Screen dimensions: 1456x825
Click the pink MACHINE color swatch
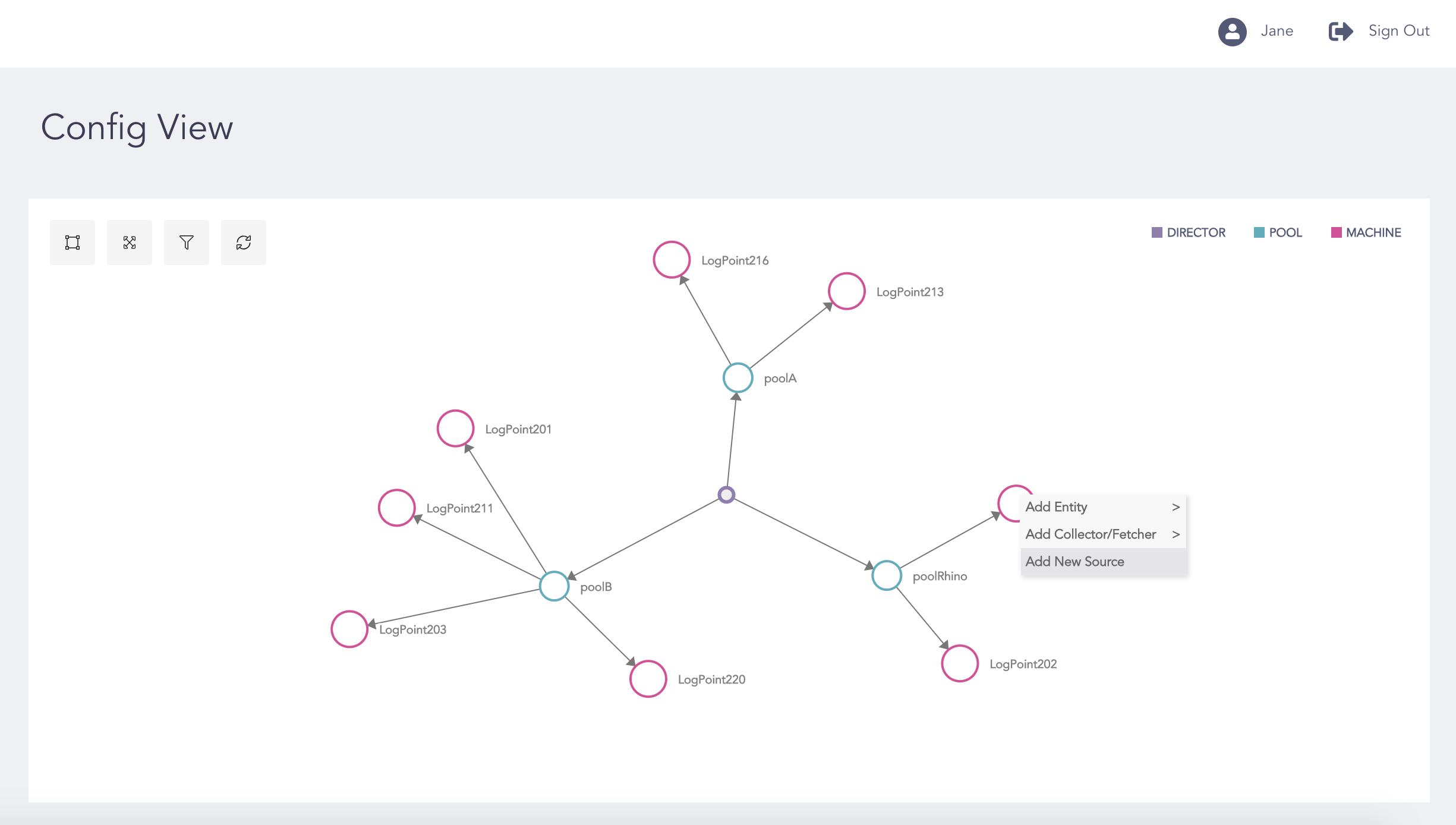click(x=1337, y=232)
